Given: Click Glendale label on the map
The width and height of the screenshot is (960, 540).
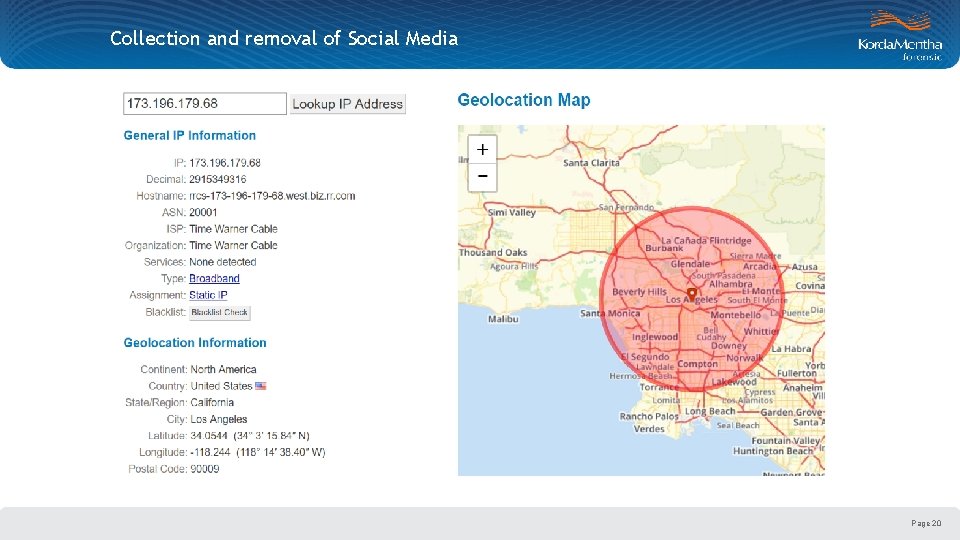Looking at the screenshot, I should tap(691, 264).
